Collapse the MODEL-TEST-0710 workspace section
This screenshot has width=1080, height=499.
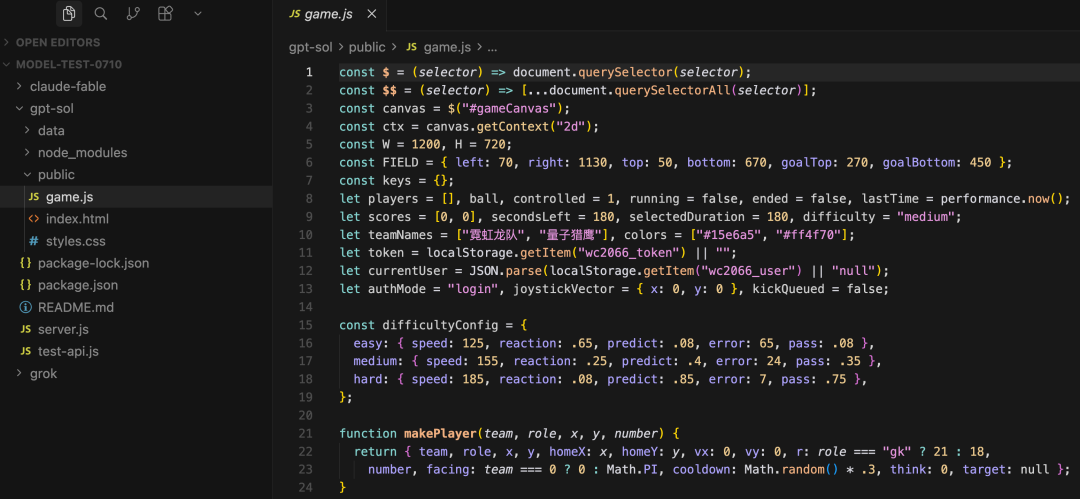pyautogui.click(x=136, y=64)
